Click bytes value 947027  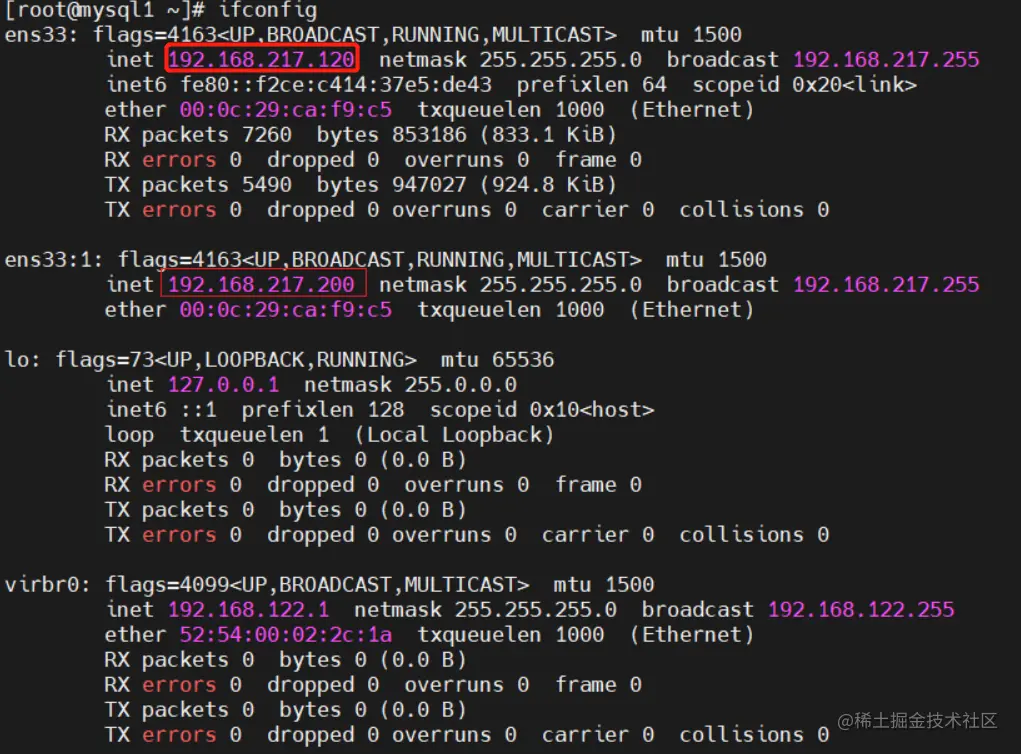[429, 185]
